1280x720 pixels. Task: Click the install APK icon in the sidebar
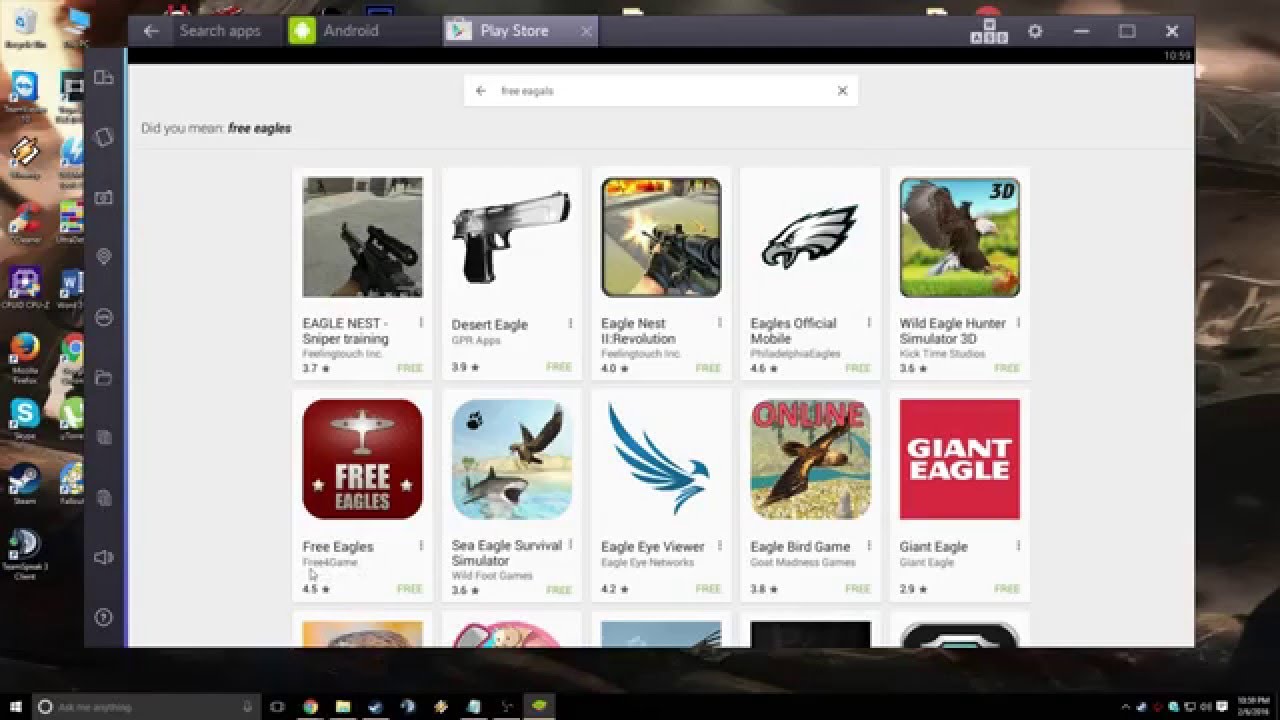click(103, 317)
